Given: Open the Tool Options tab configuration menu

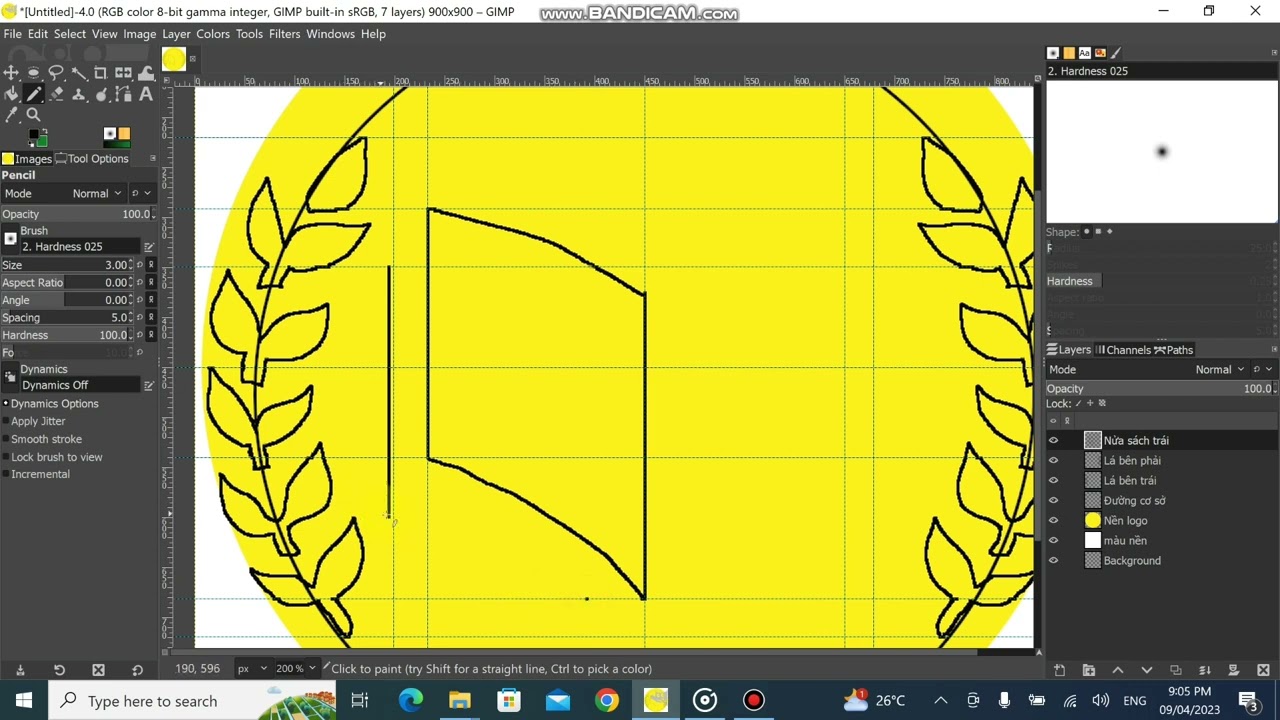Looking at the screenshot, I should [152, 158].
